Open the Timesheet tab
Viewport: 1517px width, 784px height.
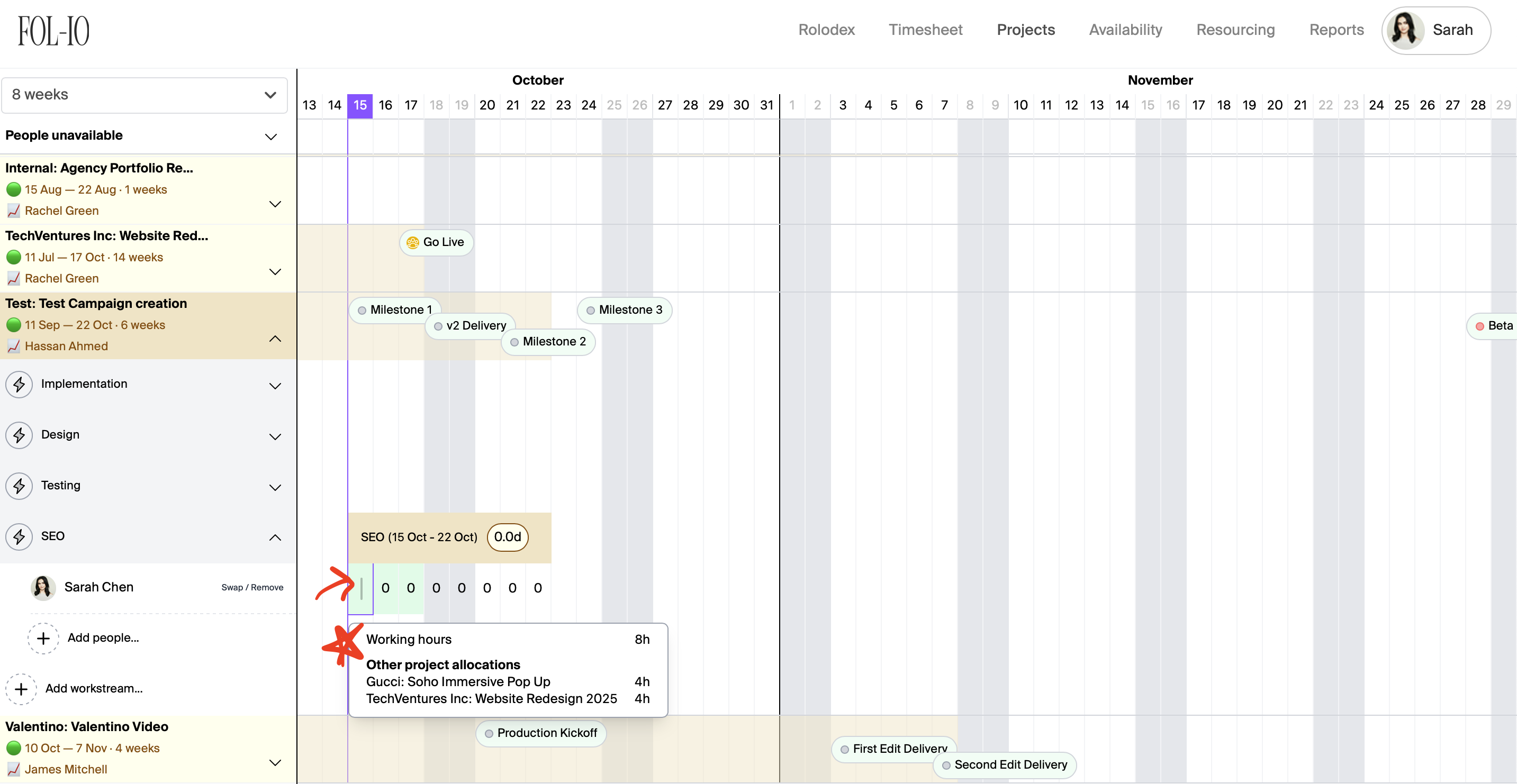click(x=925, y=30)
